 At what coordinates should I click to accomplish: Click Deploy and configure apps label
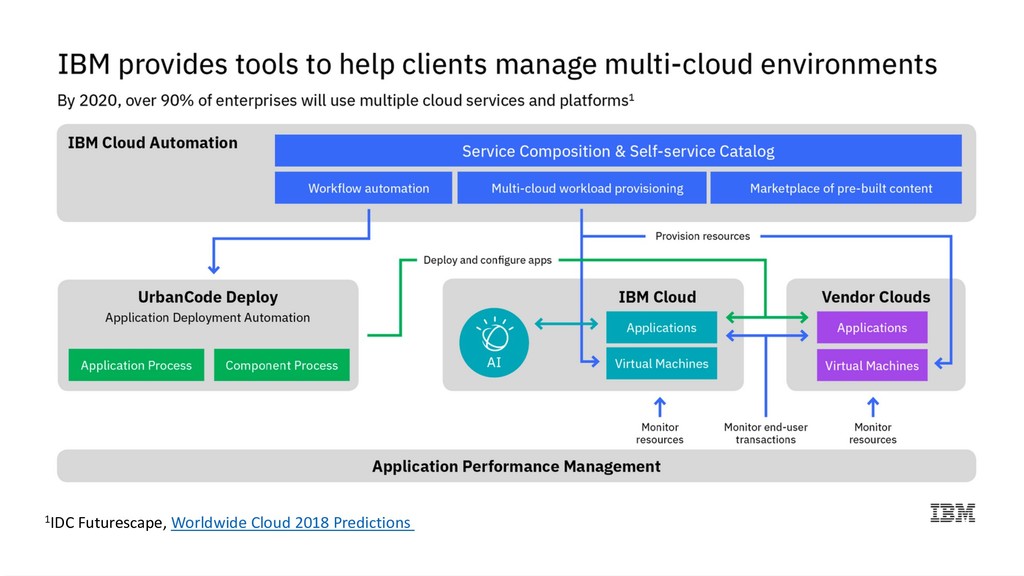click(x=487, y=260)
